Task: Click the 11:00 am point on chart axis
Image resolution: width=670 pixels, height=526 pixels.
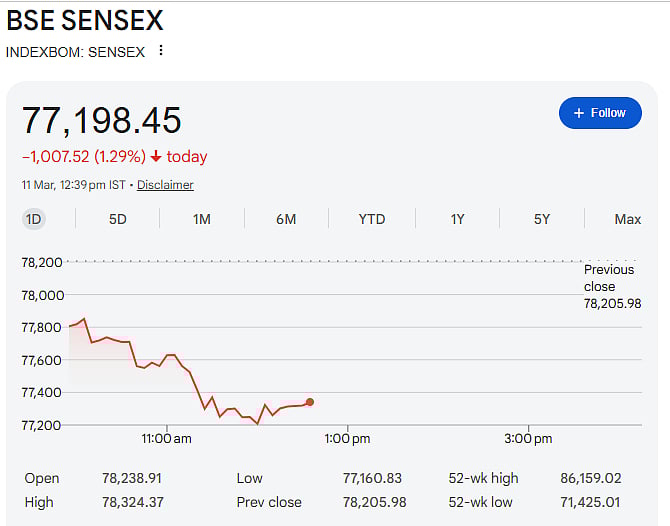Action: point(167,439)
